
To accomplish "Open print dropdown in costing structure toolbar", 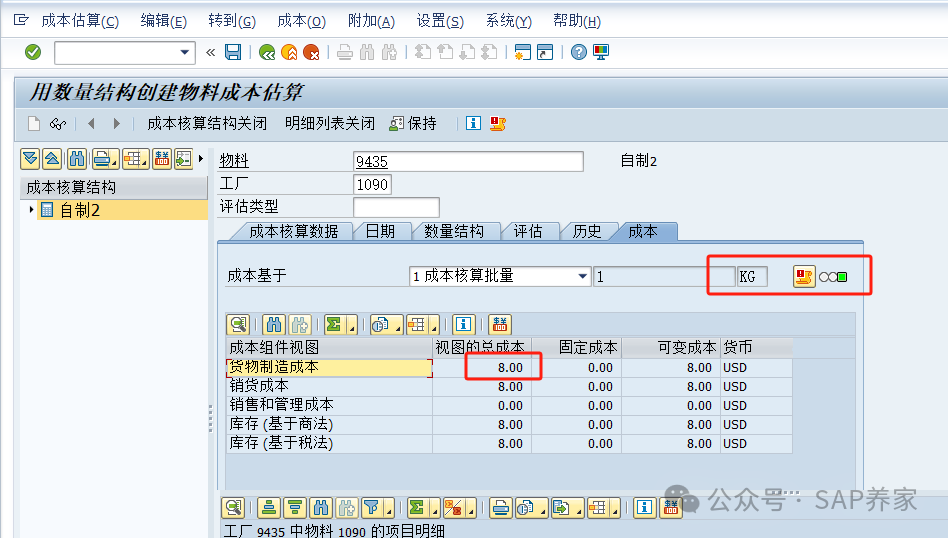I will (114, 163).
